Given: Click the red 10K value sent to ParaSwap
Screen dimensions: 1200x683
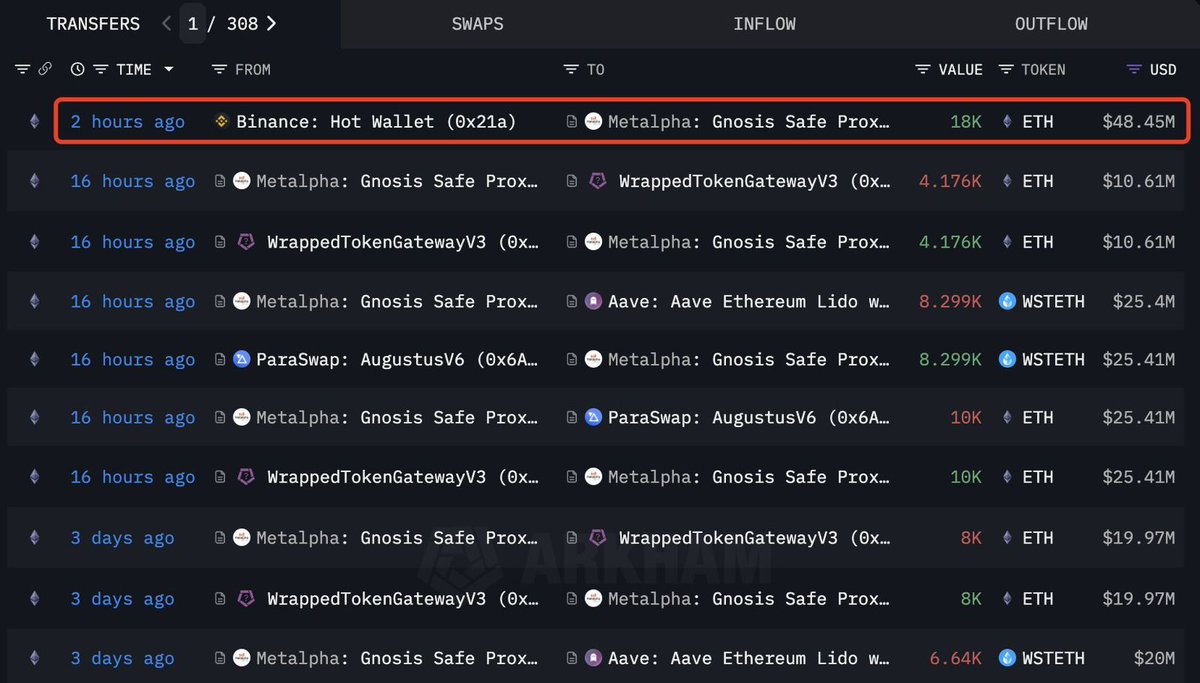Looking at the screenshot, I should click(x=965, y=417).
